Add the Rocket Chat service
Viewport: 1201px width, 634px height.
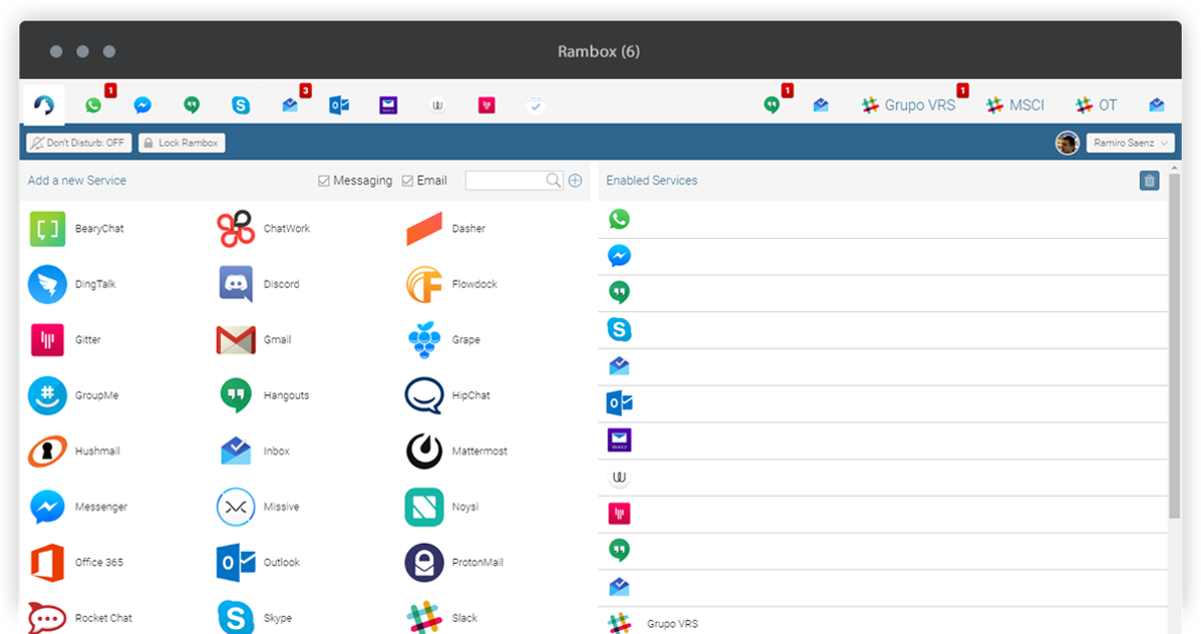tap(81, 618)
